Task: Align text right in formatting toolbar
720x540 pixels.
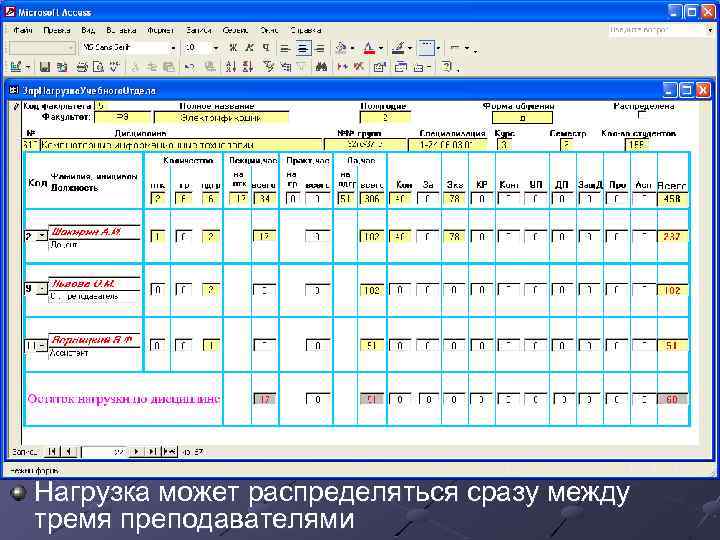Action: (320, 48)
